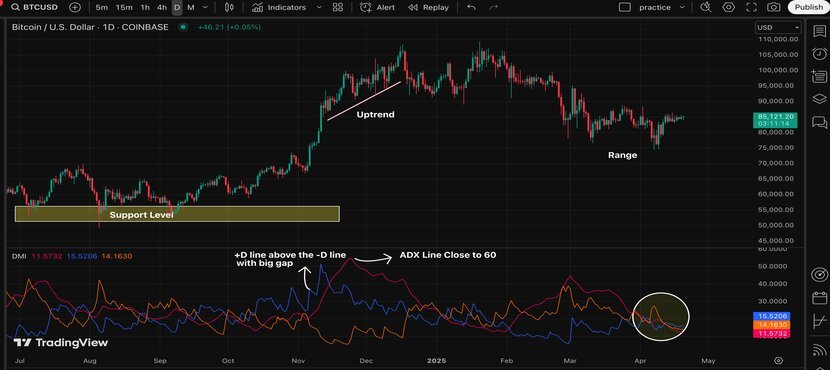The image size is (830, 370).
Task: Open the USD currency dropdown
Action: click(778, 28)
